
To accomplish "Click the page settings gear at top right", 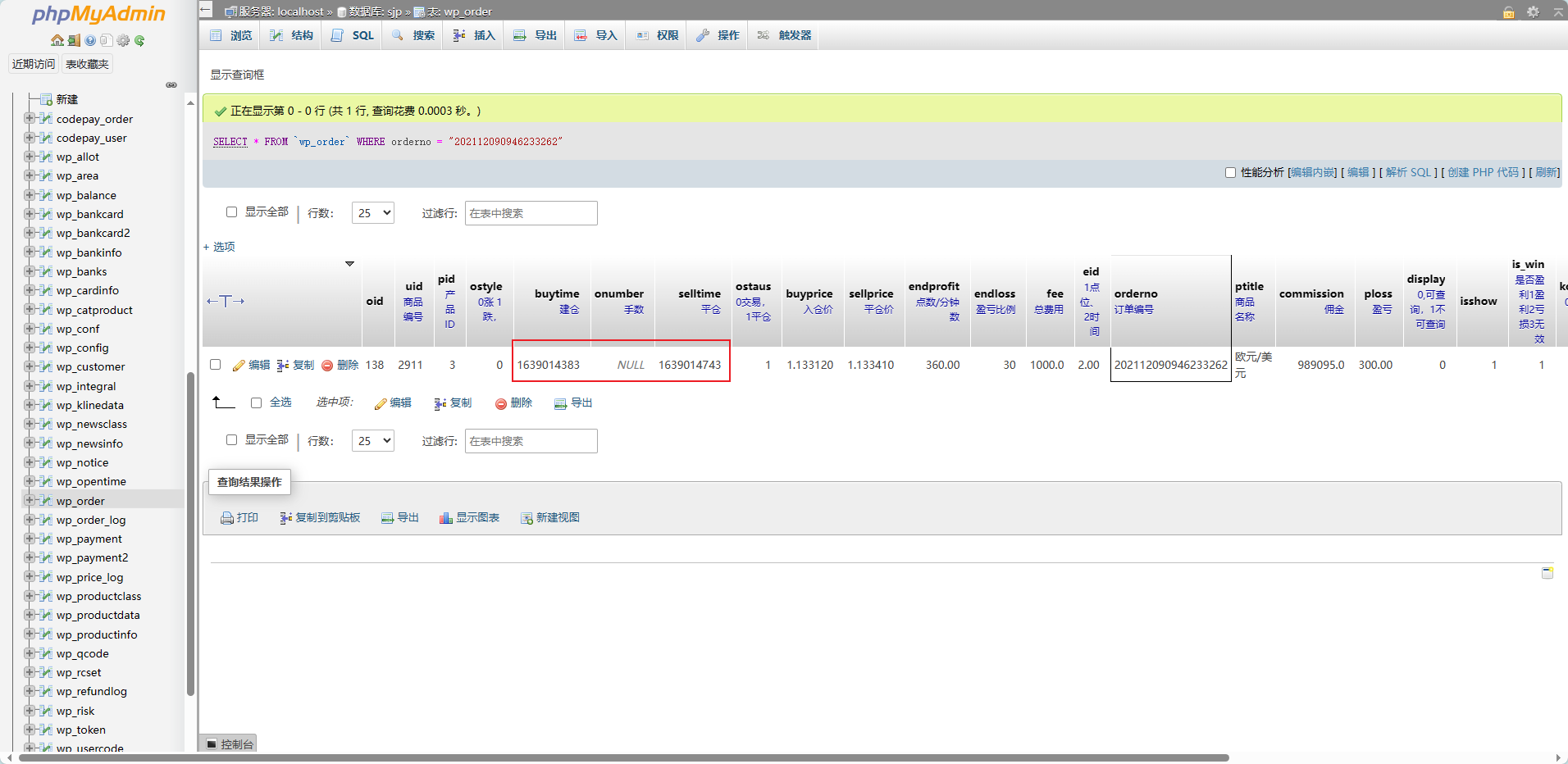I will [x=1533, y=11].
